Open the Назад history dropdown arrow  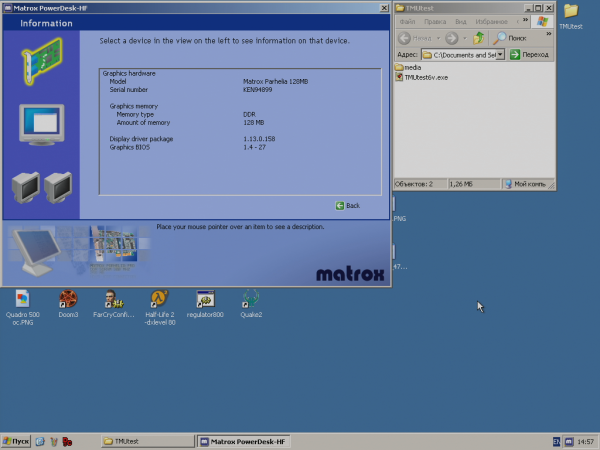click(439, 38)
